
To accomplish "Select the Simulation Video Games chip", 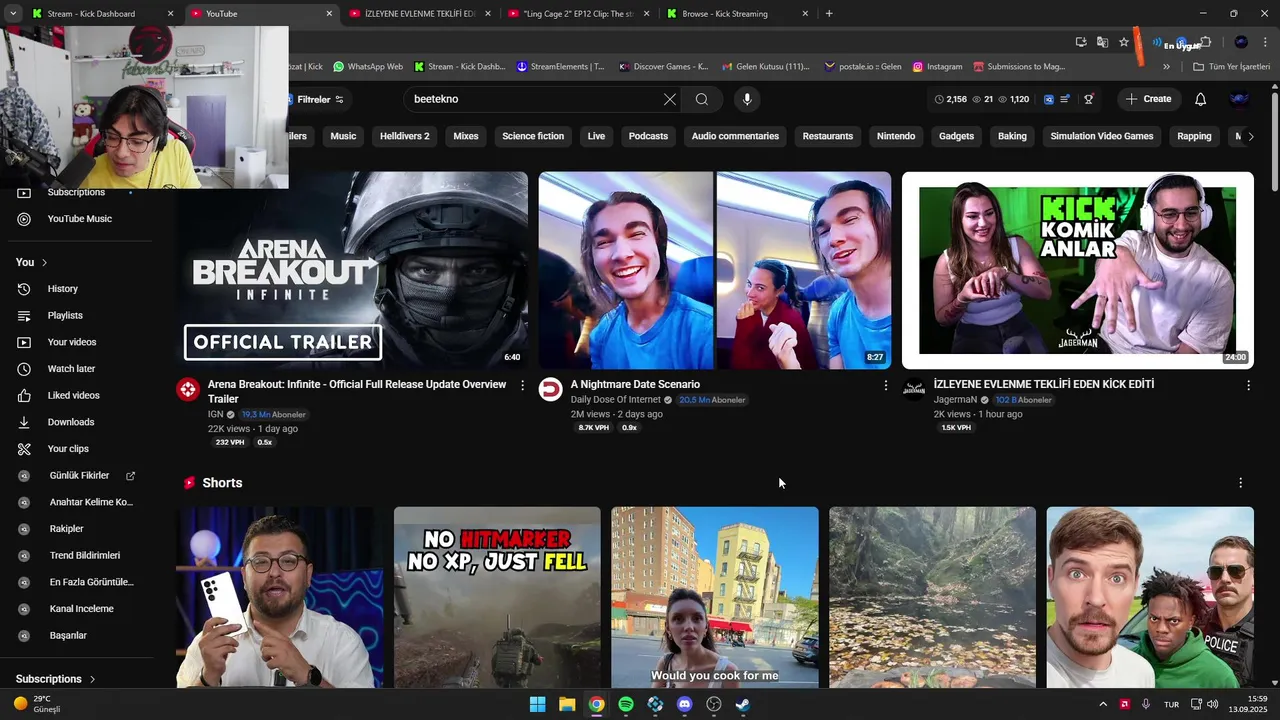I will (1102, 136).
